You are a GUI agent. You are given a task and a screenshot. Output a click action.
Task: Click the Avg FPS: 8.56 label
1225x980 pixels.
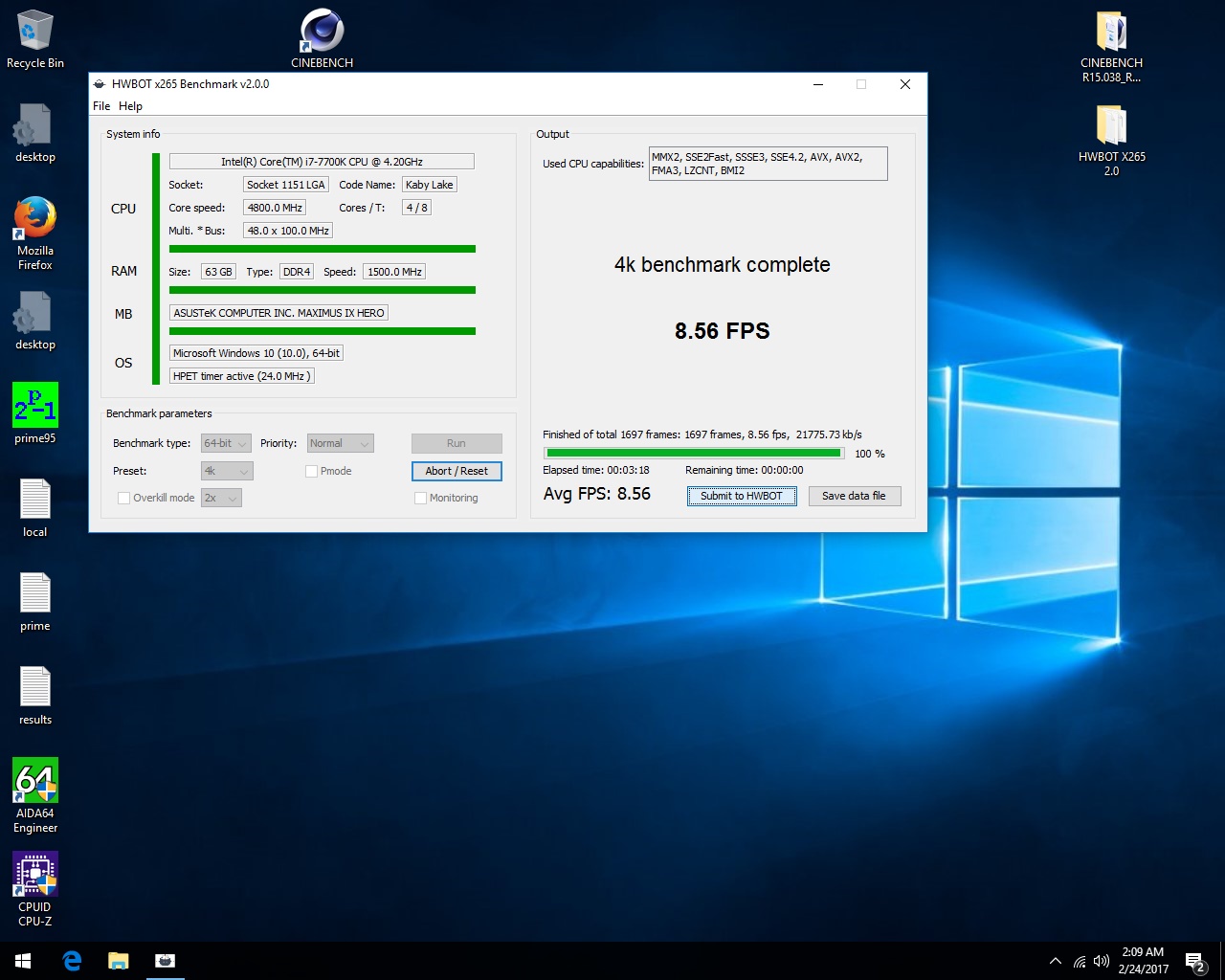pos(597,494)
